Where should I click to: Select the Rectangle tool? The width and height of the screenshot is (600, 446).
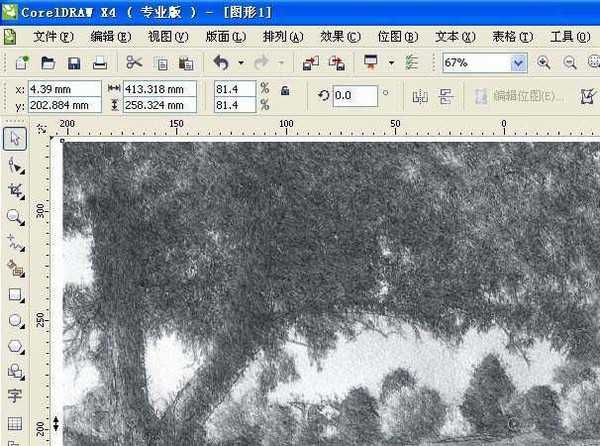coord(16,295)
